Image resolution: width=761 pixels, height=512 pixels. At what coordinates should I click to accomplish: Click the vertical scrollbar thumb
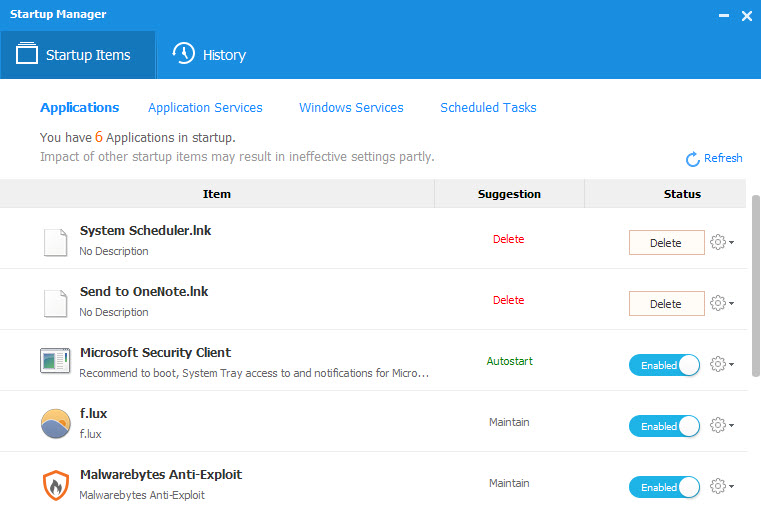coord(756,285)
